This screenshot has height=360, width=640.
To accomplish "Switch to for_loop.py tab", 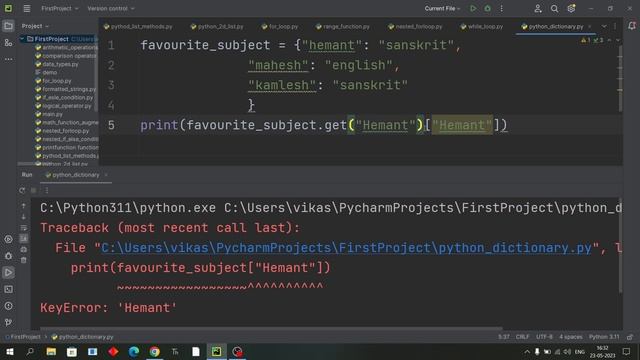I will click(x=280, y=27).
